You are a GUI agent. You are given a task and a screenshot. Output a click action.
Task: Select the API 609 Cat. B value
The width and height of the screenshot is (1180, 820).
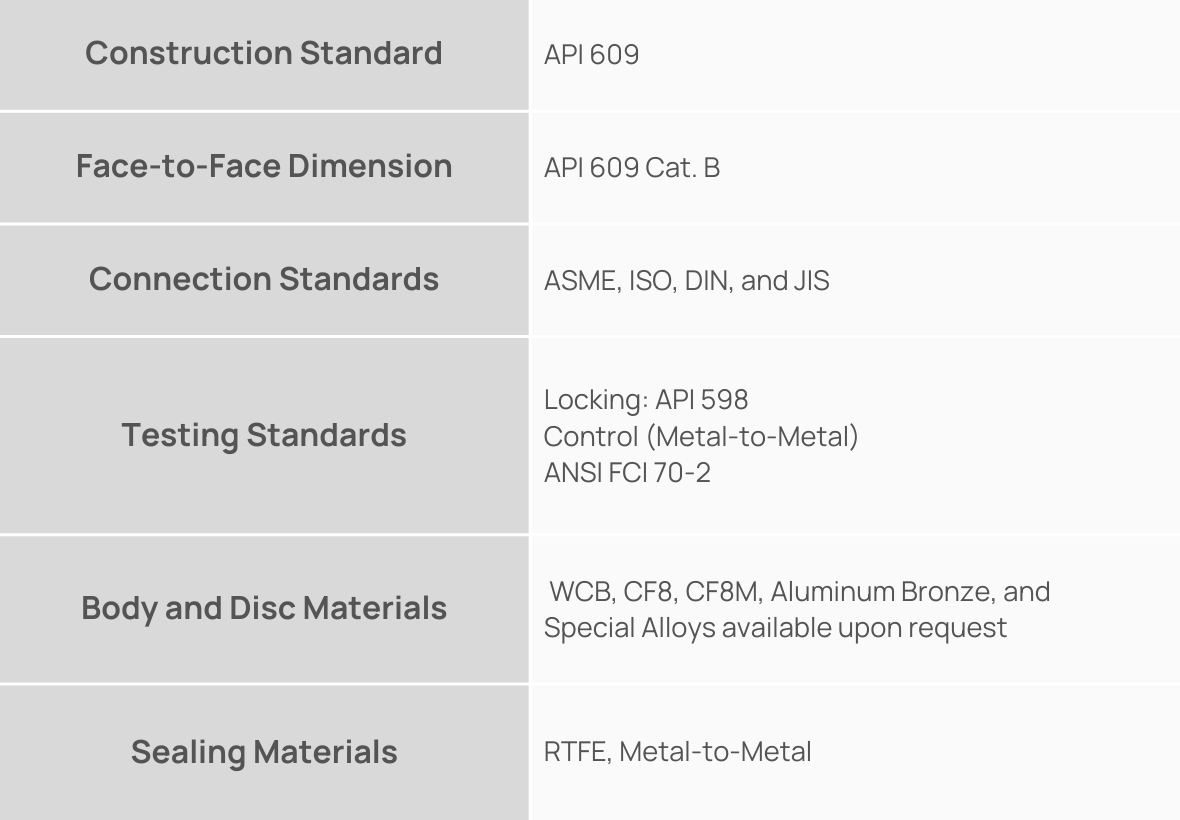[x=632, y=167]
